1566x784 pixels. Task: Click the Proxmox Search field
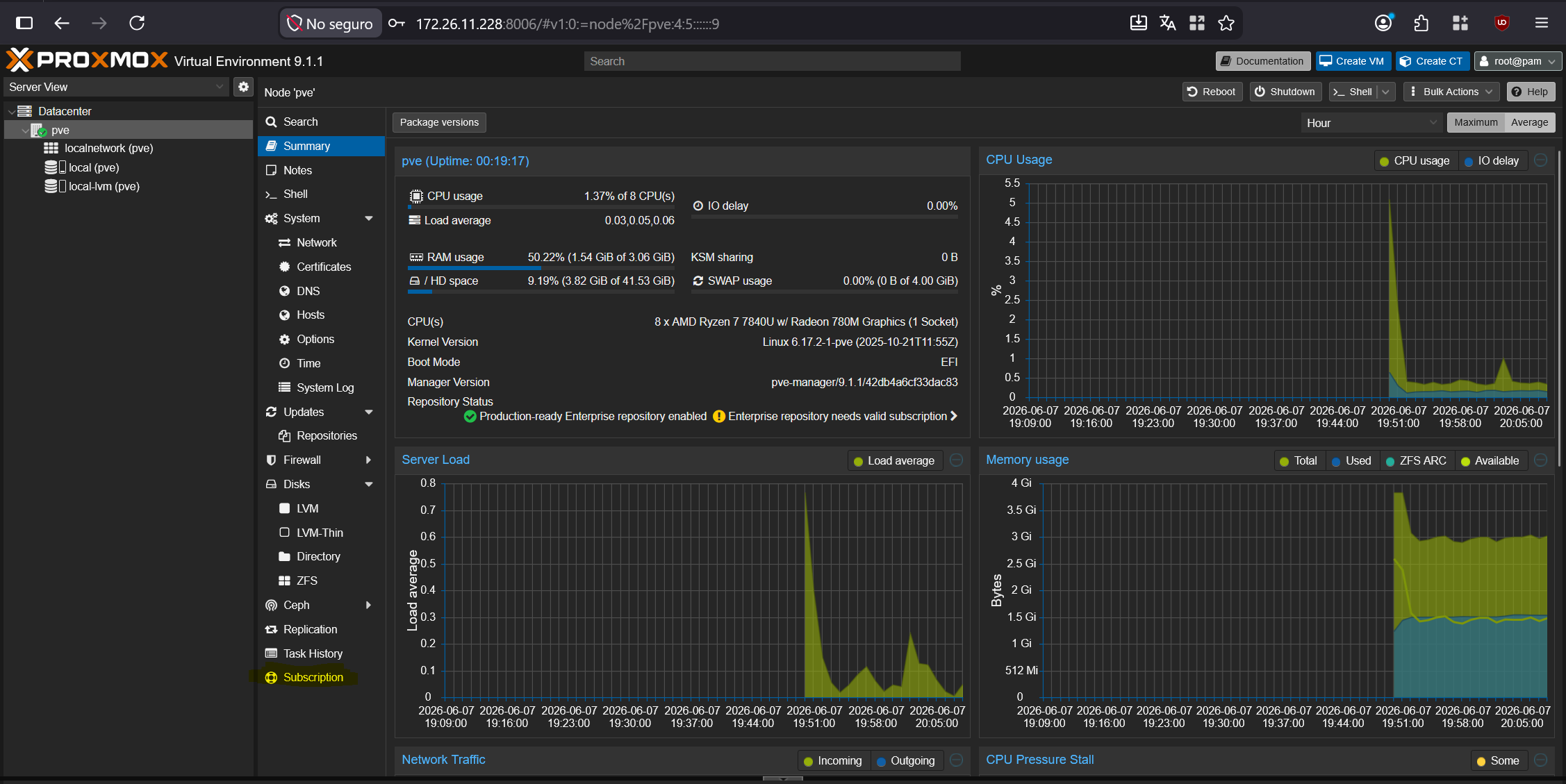coord(772,61)
